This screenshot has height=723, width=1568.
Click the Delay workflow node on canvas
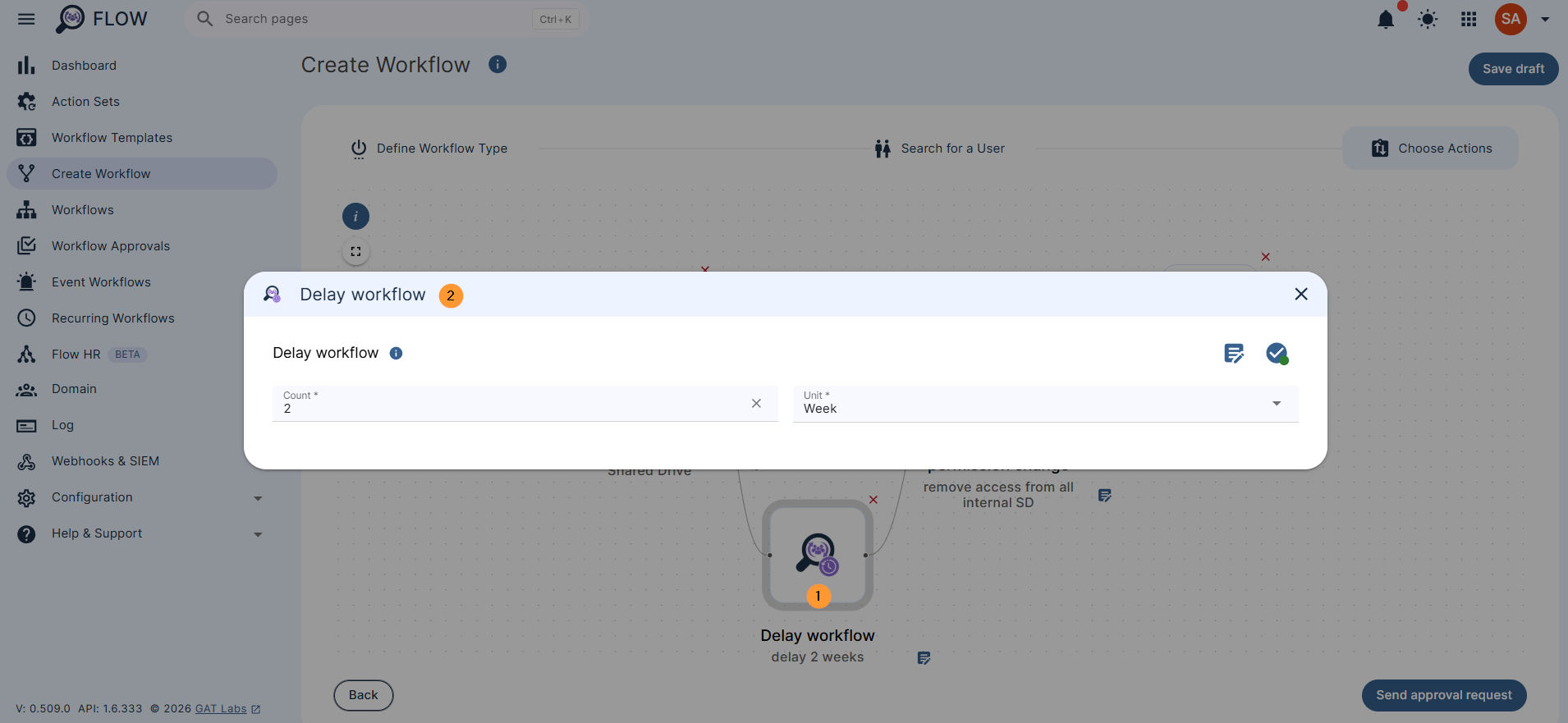tap(818, 555)
